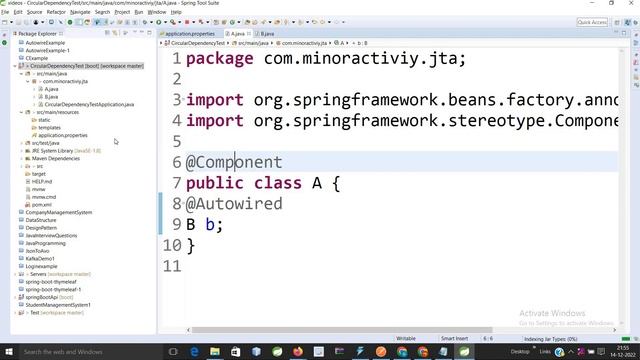Expand the springBootApi project
640x360 pixels.
(15, 298)
